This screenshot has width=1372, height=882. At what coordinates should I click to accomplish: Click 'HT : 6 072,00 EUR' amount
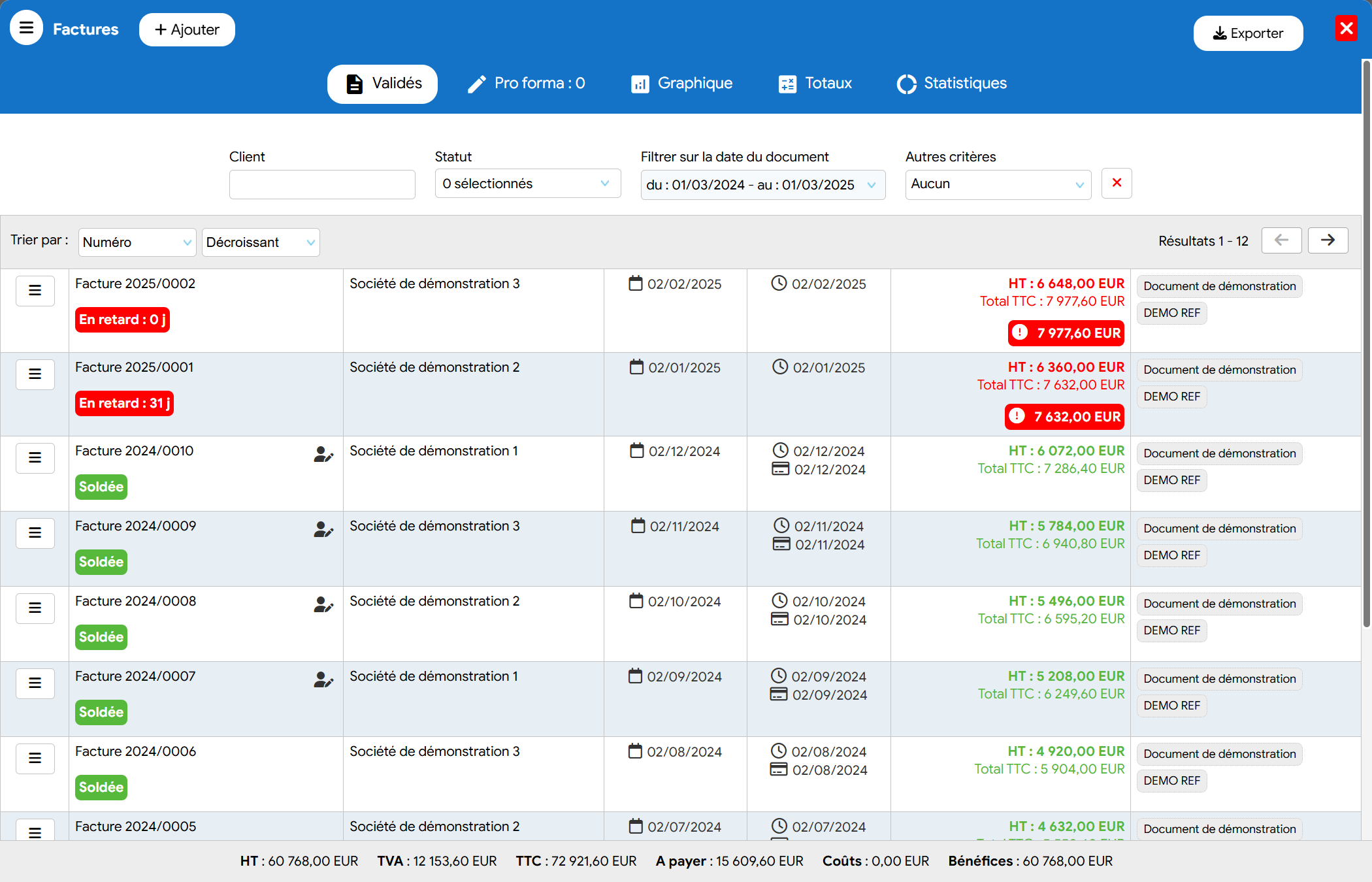(1067, 451)
